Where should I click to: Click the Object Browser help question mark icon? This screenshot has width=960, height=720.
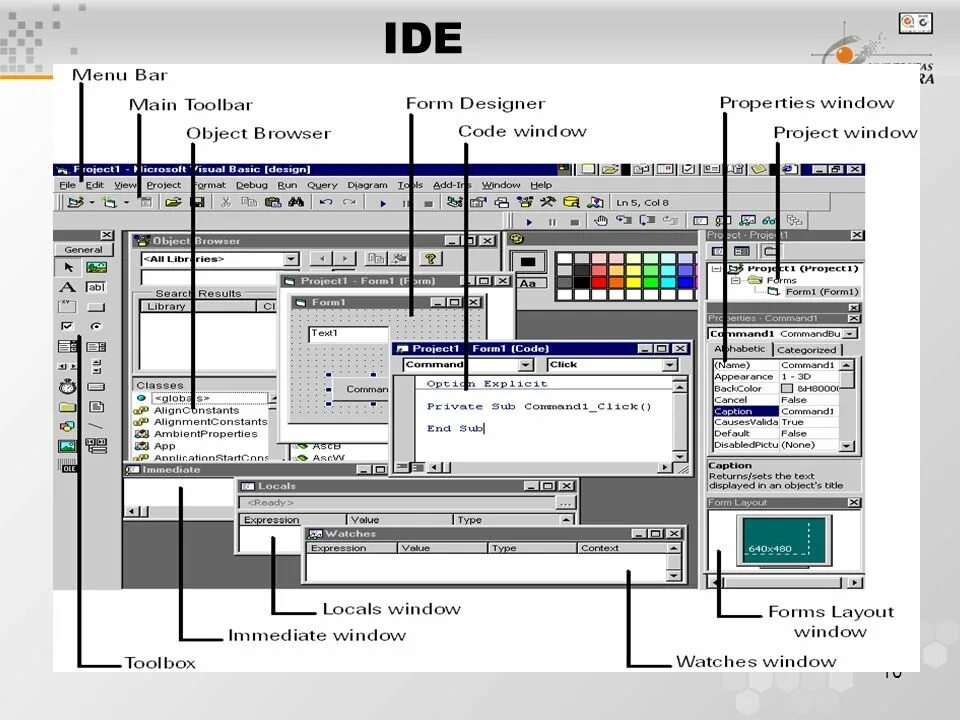430,258
